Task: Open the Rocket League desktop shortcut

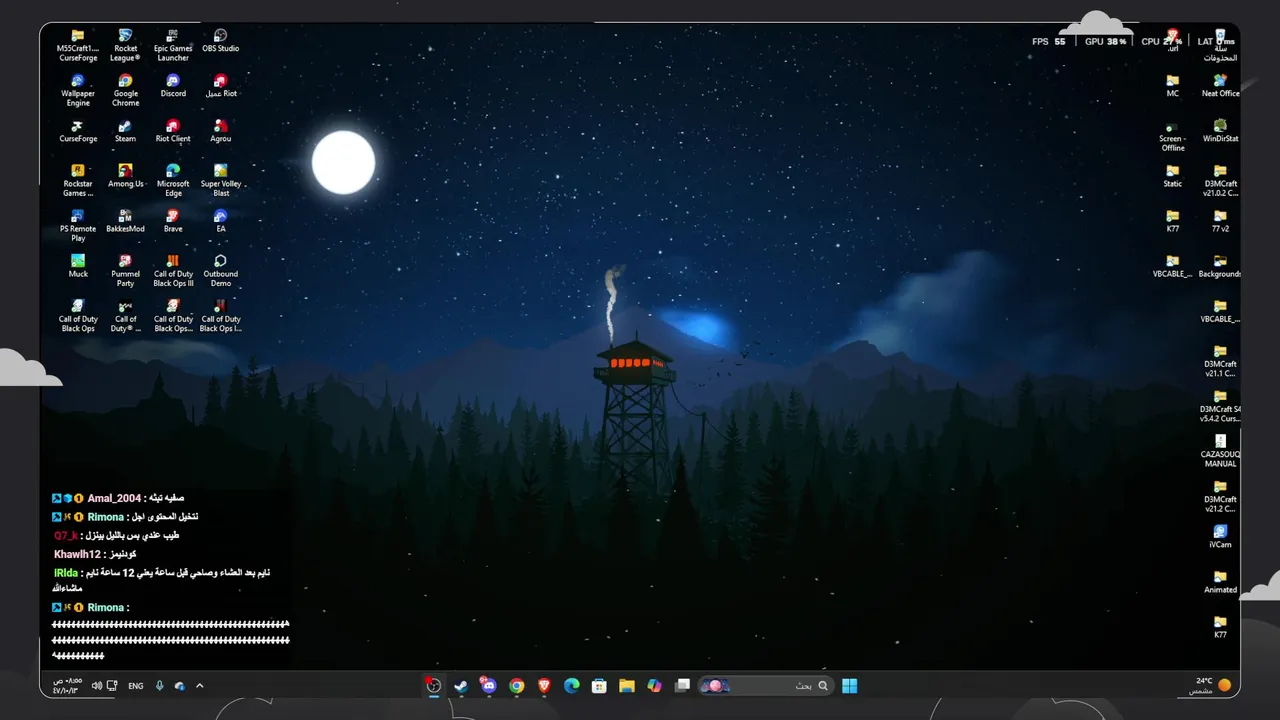Action: click(x=125, y=45)
